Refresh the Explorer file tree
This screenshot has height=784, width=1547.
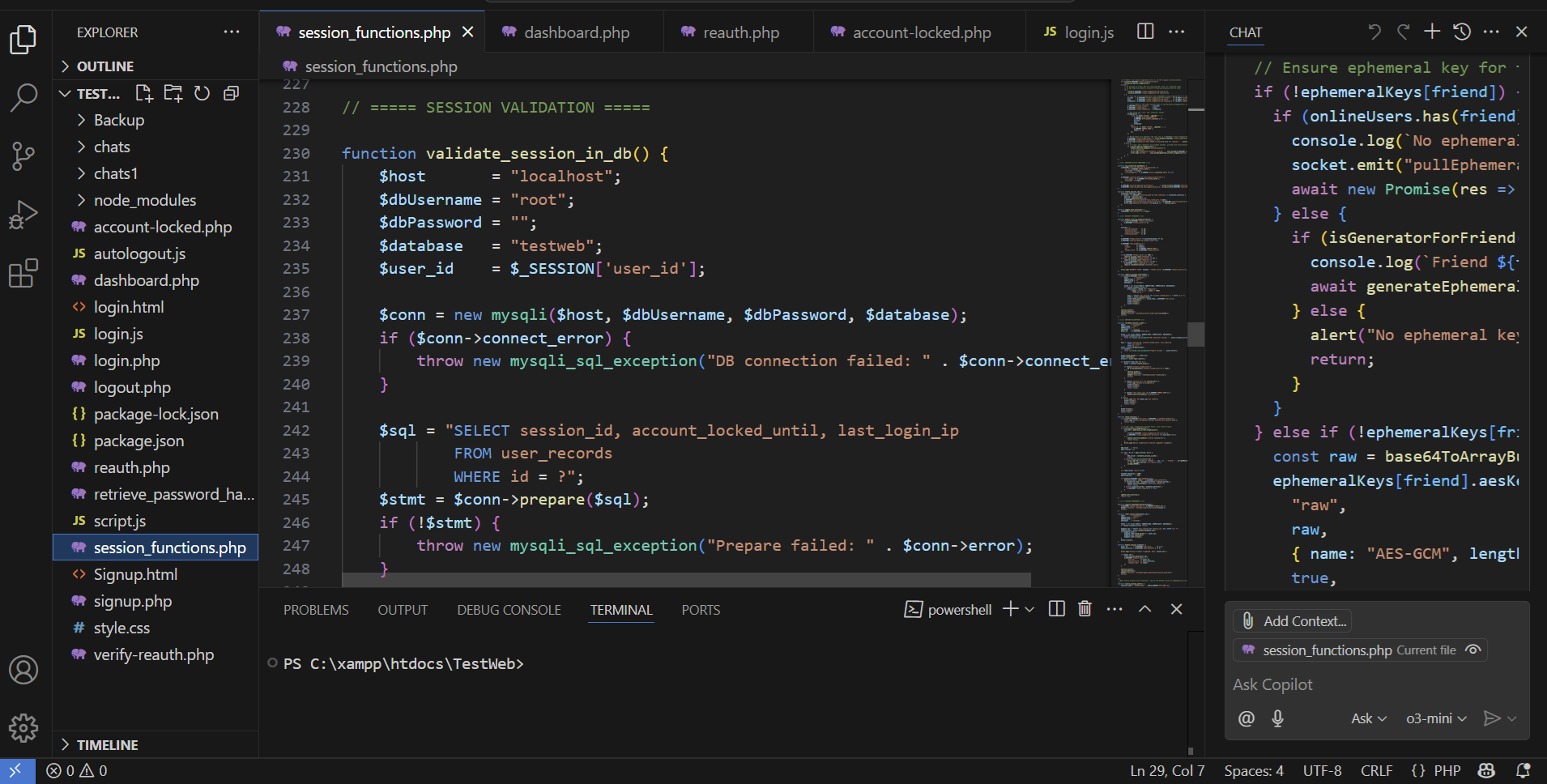(x=202, y=93)
